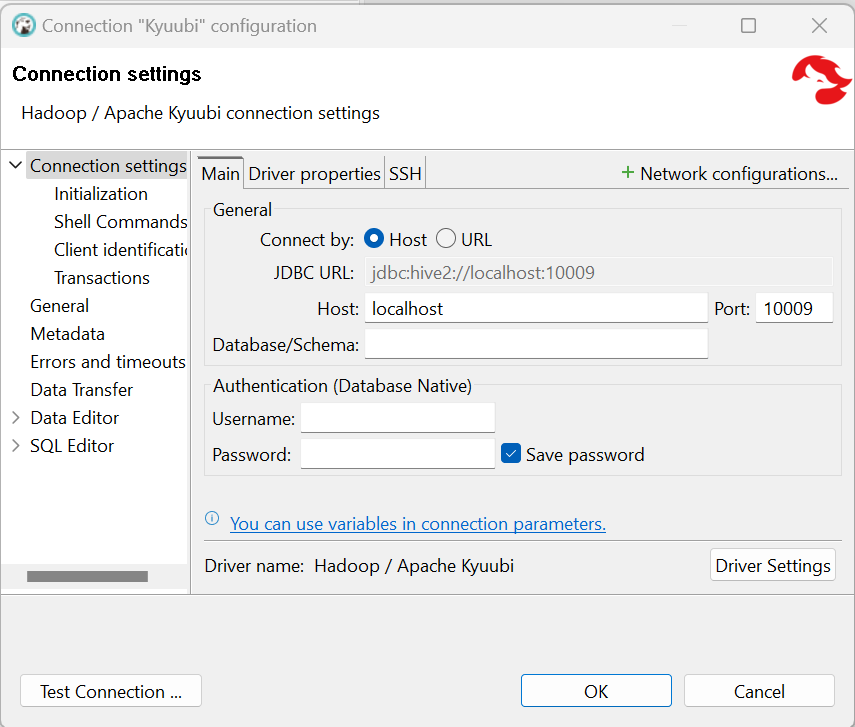The image size is (855, 727).
Task: Switch to the Main tab
Action: 220,173
